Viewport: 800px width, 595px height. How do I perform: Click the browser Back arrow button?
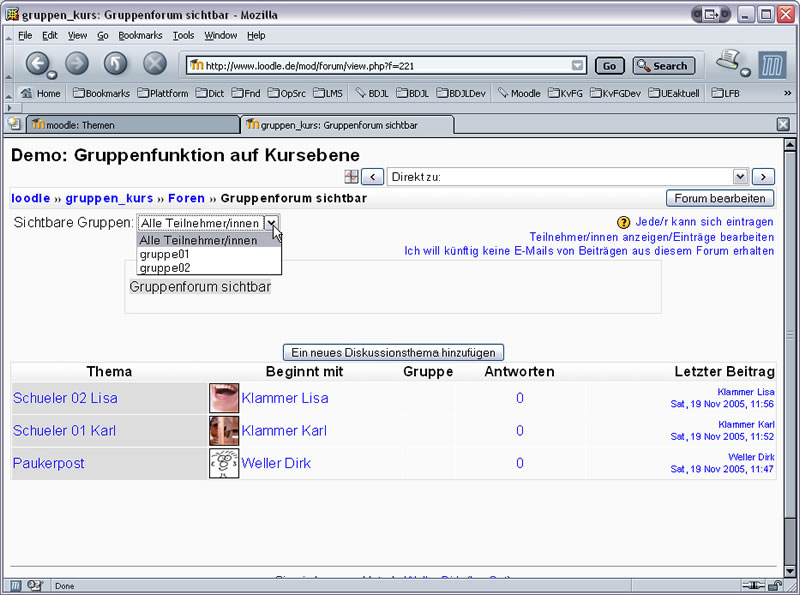(38, 65)
